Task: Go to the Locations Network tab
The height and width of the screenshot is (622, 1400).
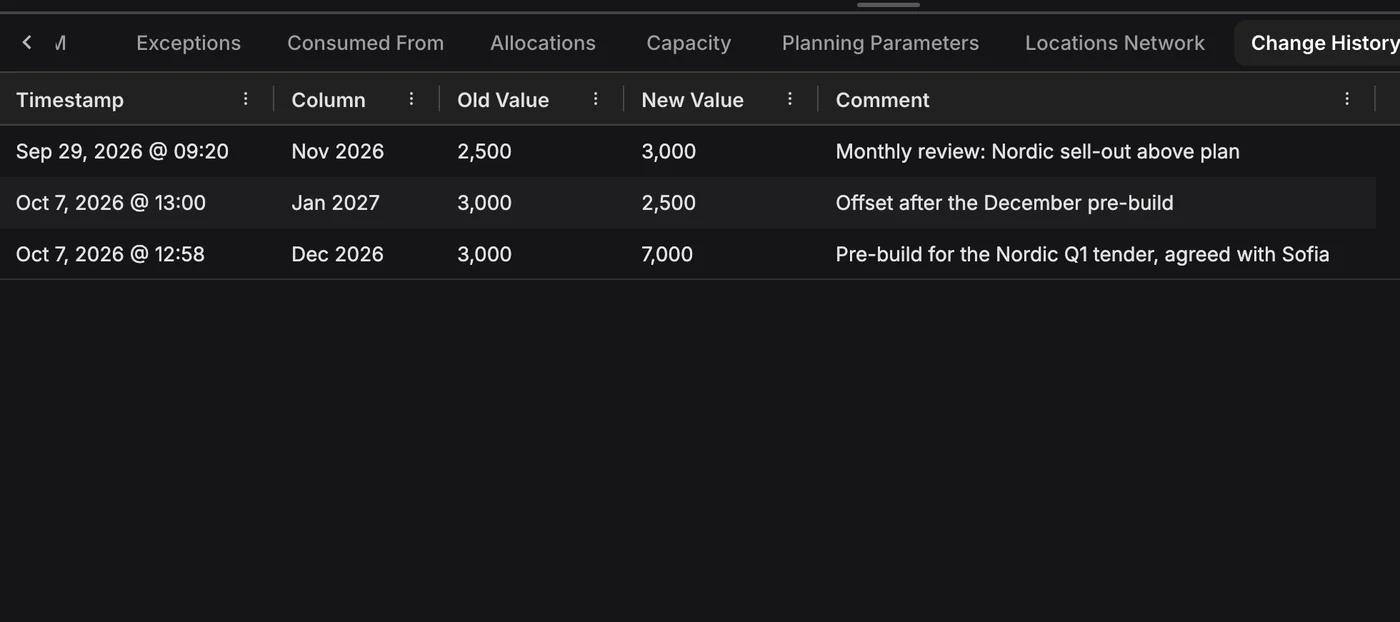Action: pyautogui.click(x=1115, y=43)
